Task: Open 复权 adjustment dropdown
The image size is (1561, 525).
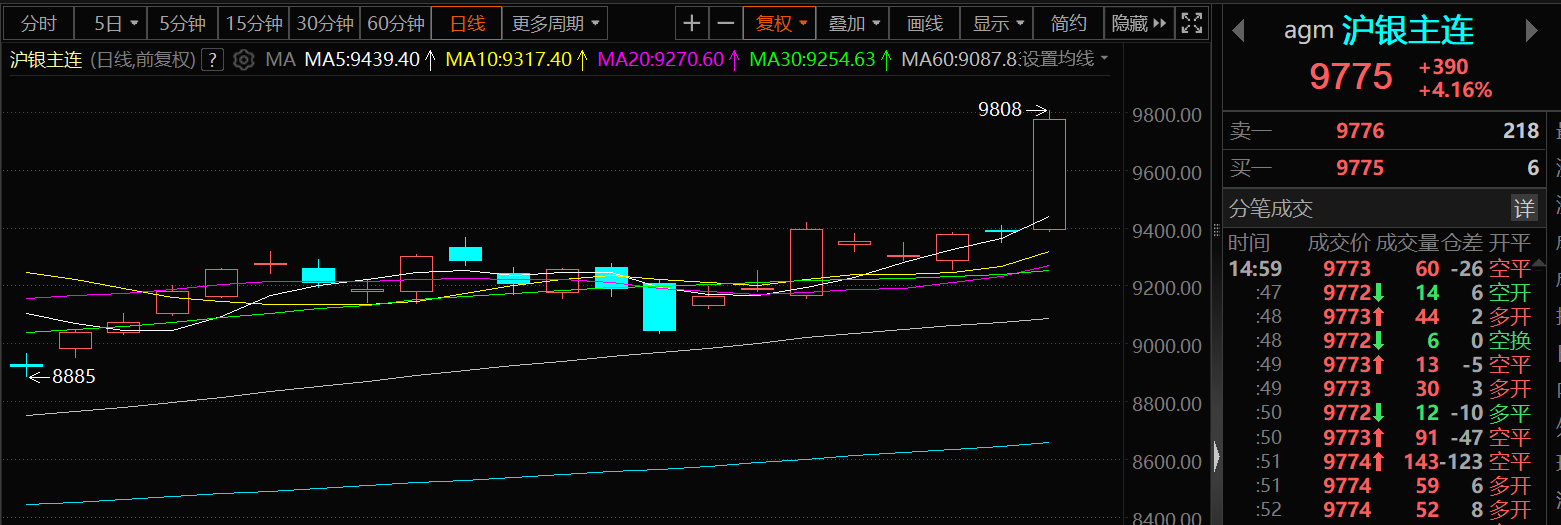Action: click(x=780, y=22)
